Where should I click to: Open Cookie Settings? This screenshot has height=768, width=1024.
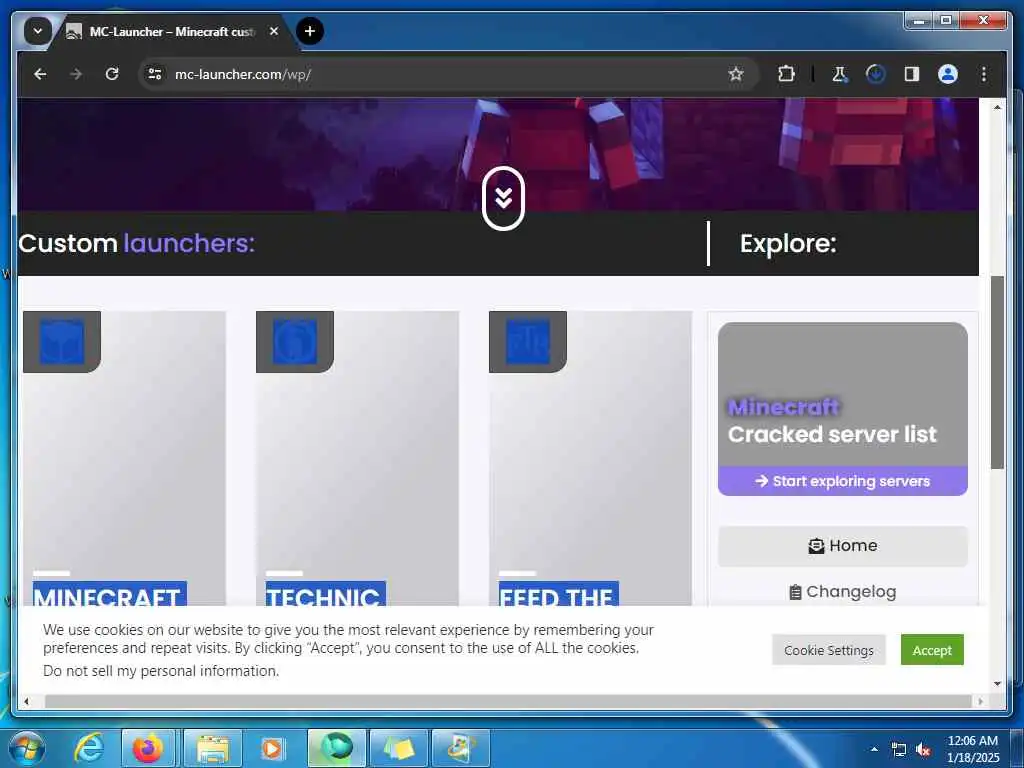pos(829,650)
